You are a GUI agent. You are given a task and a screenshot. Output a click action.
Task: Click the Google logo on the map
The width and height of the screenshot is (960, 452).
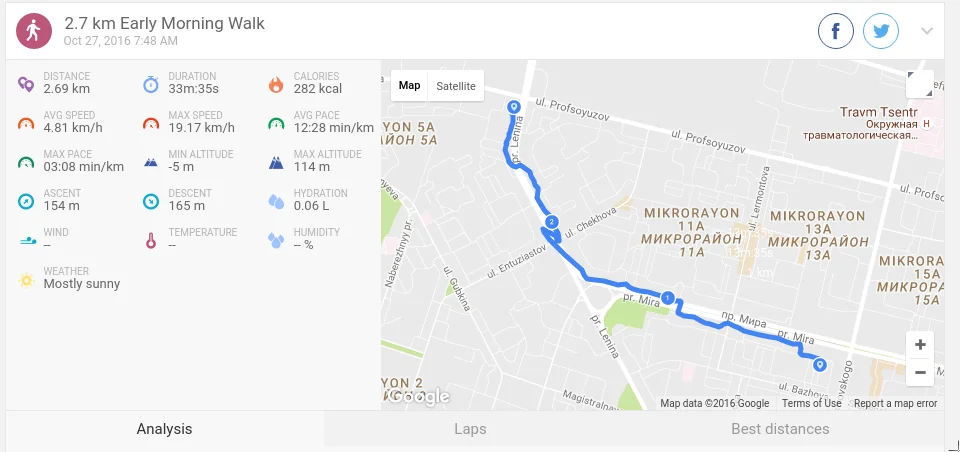click(419, 397)
